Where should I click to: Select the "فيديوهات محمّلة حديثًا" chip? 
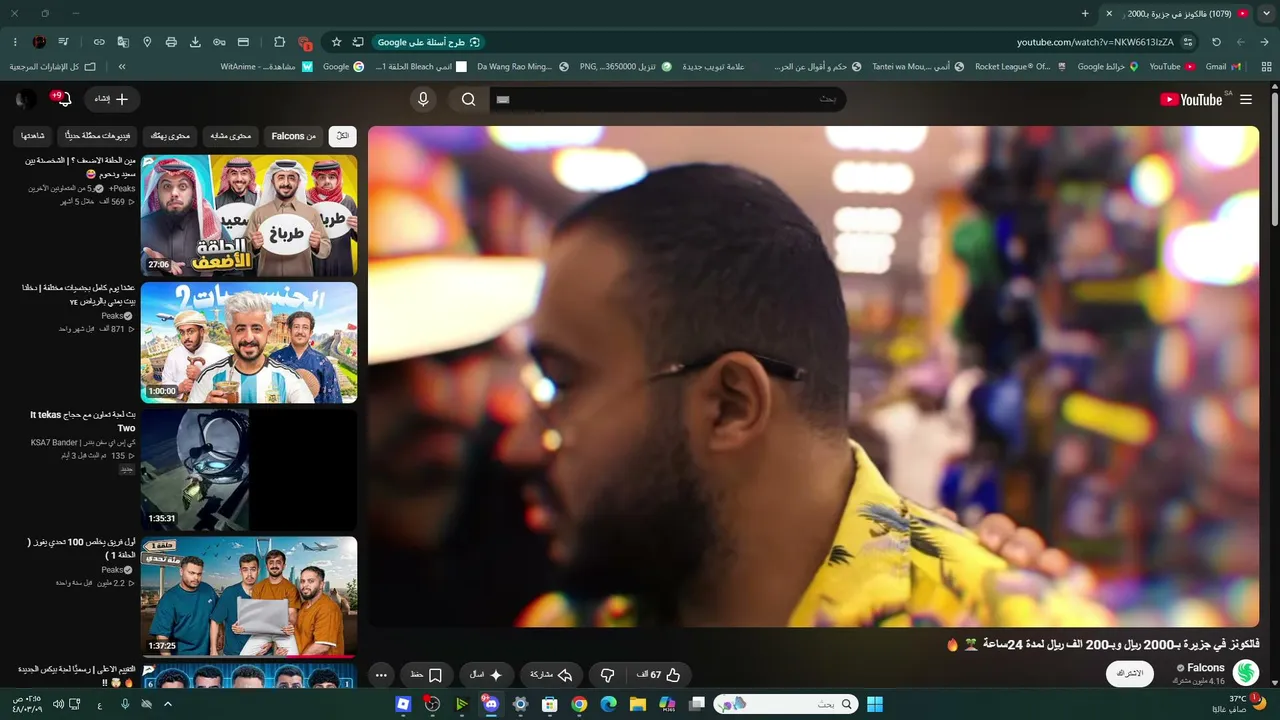(97, 136)
